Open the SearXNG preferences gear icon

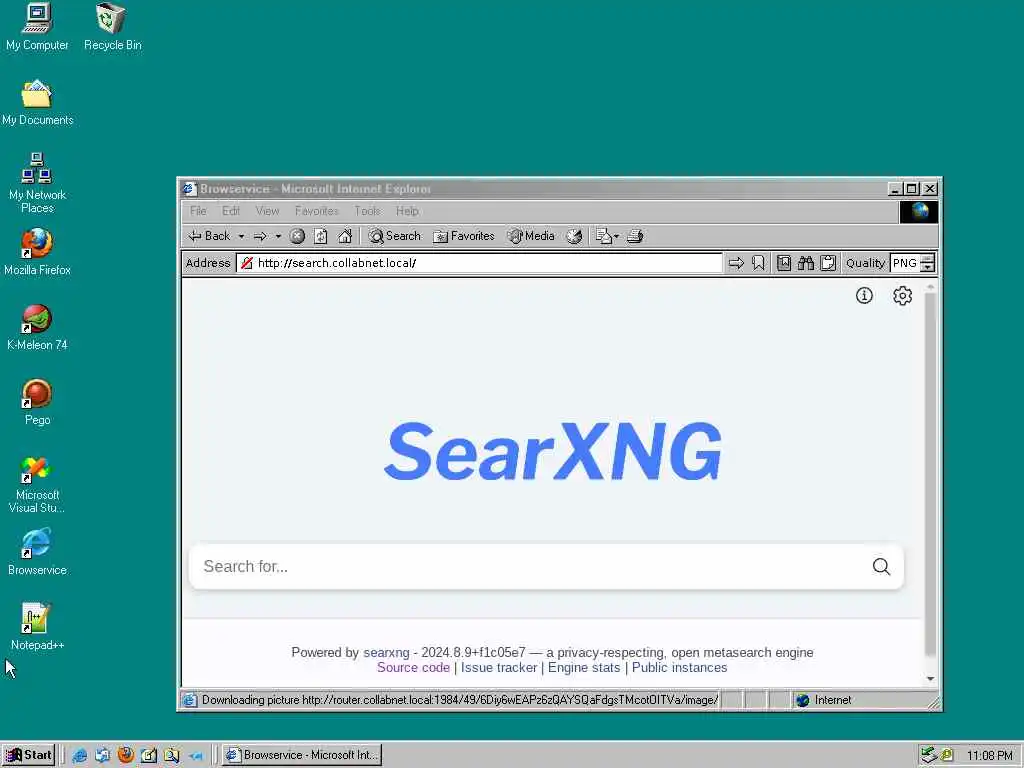tap(903, 296)
